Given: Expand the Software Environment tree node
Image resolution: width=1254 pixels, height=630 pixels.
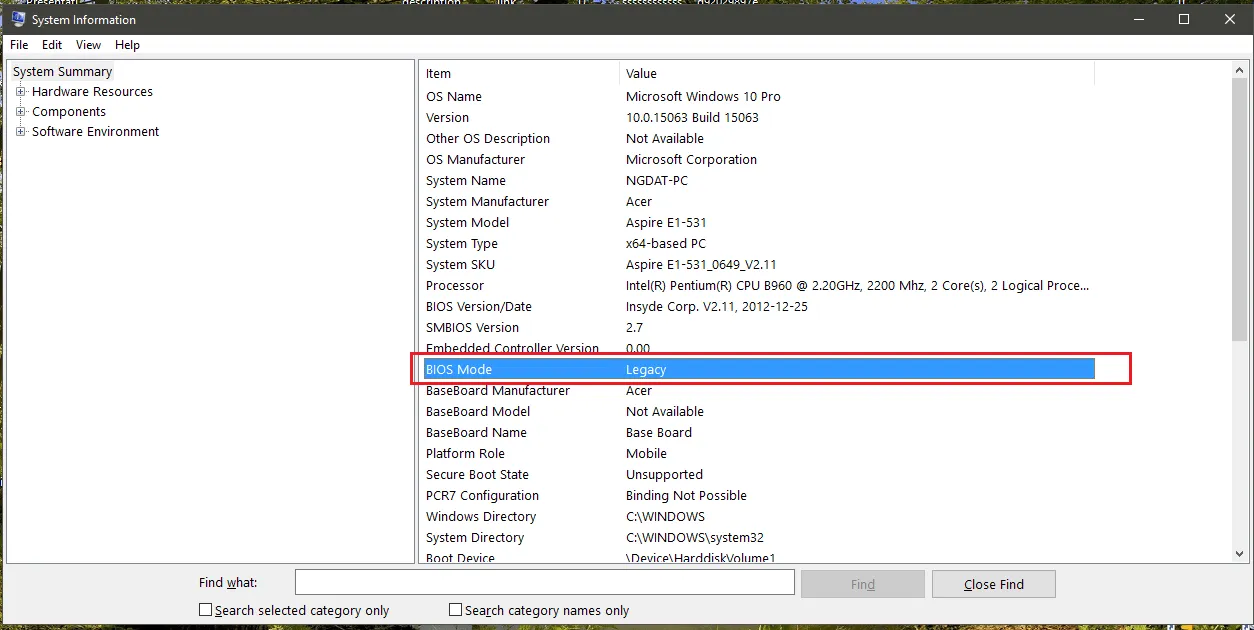Looking at the screenshot, I should [22, 131].
